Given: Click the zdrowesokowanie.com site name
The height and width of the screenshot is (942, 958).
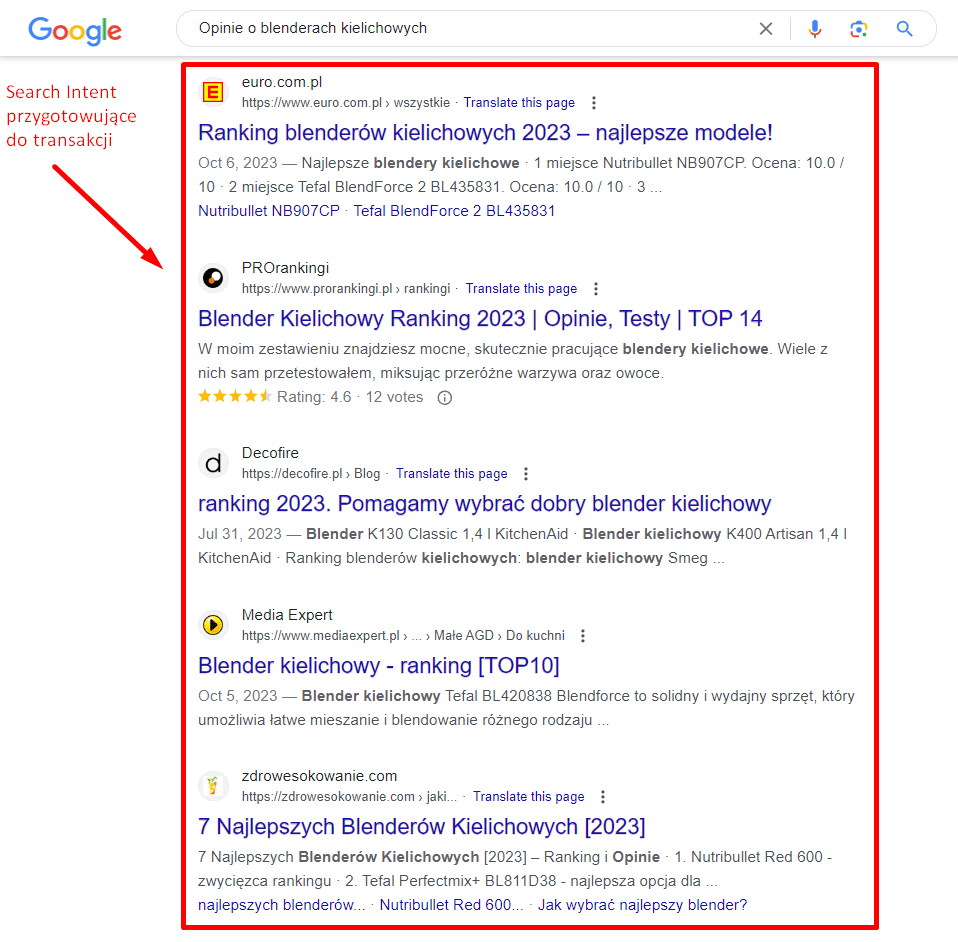Looking at the screenshot, I should tap(320, 776).
